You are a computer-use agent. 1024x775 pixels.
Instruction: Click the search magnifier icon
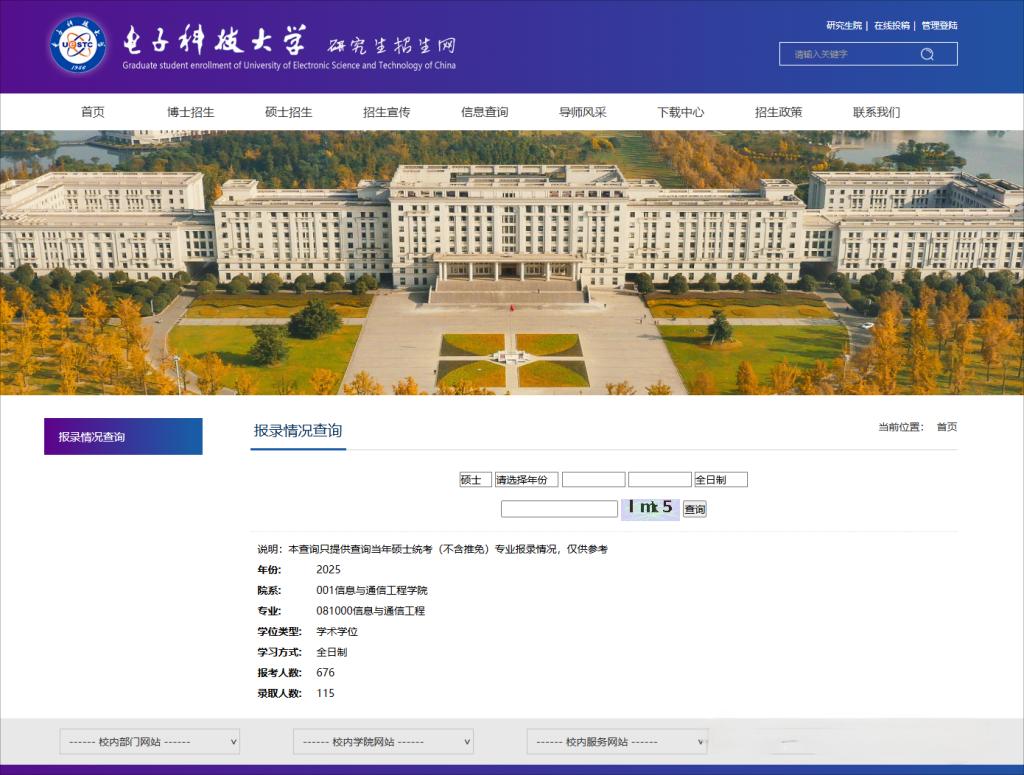point(927,54)
